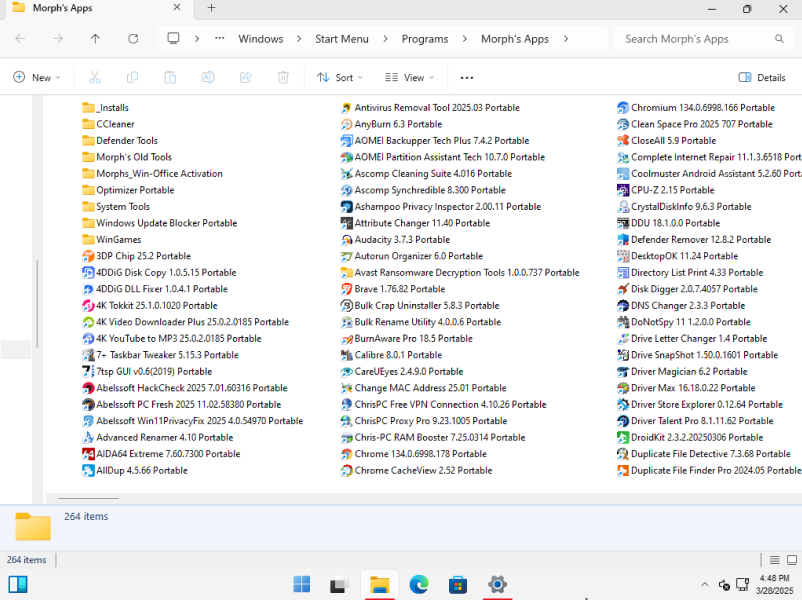Go up one folder level
Image resolution: width=802 pixels, height=600 pixels.
click(95, 39)
